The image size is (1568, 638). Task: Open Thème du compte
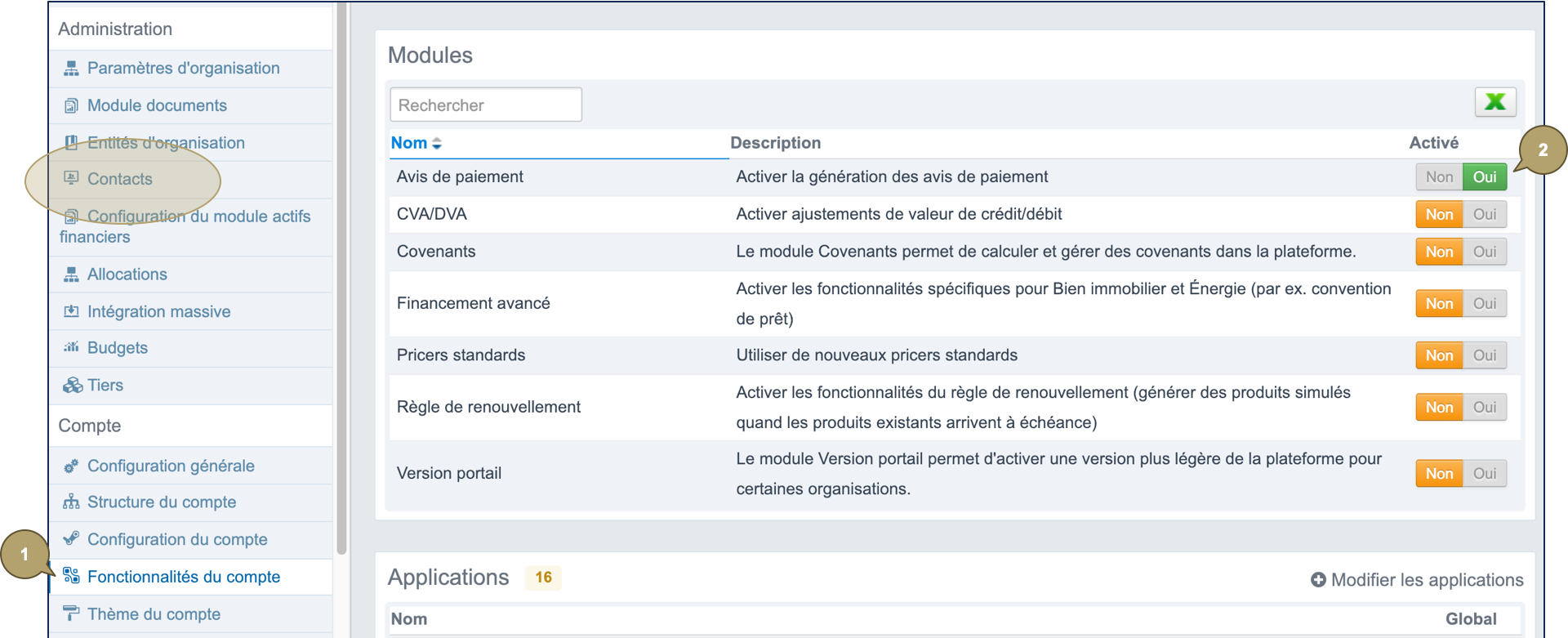click(154, 613)
